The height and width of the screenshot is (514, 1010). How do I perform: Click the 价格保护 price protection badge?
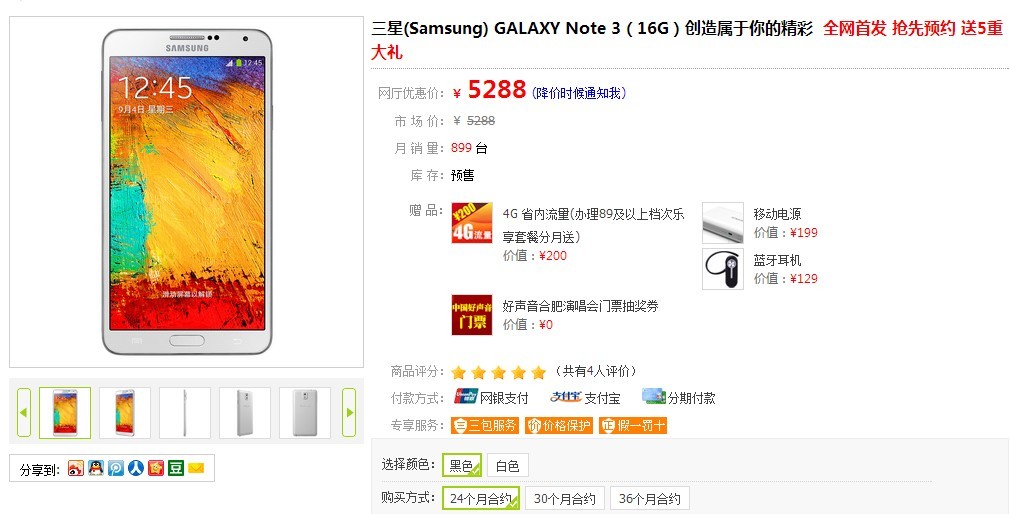(x=558, y=425)
